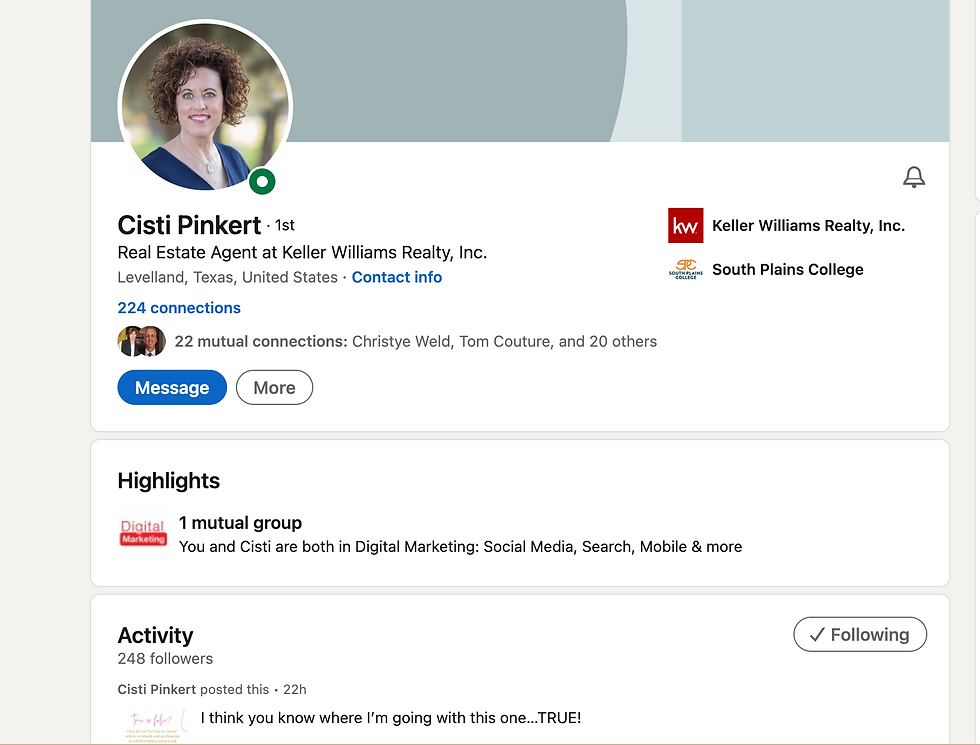
Task: Click the Highlights section heading
Action: tap(169, 481)
